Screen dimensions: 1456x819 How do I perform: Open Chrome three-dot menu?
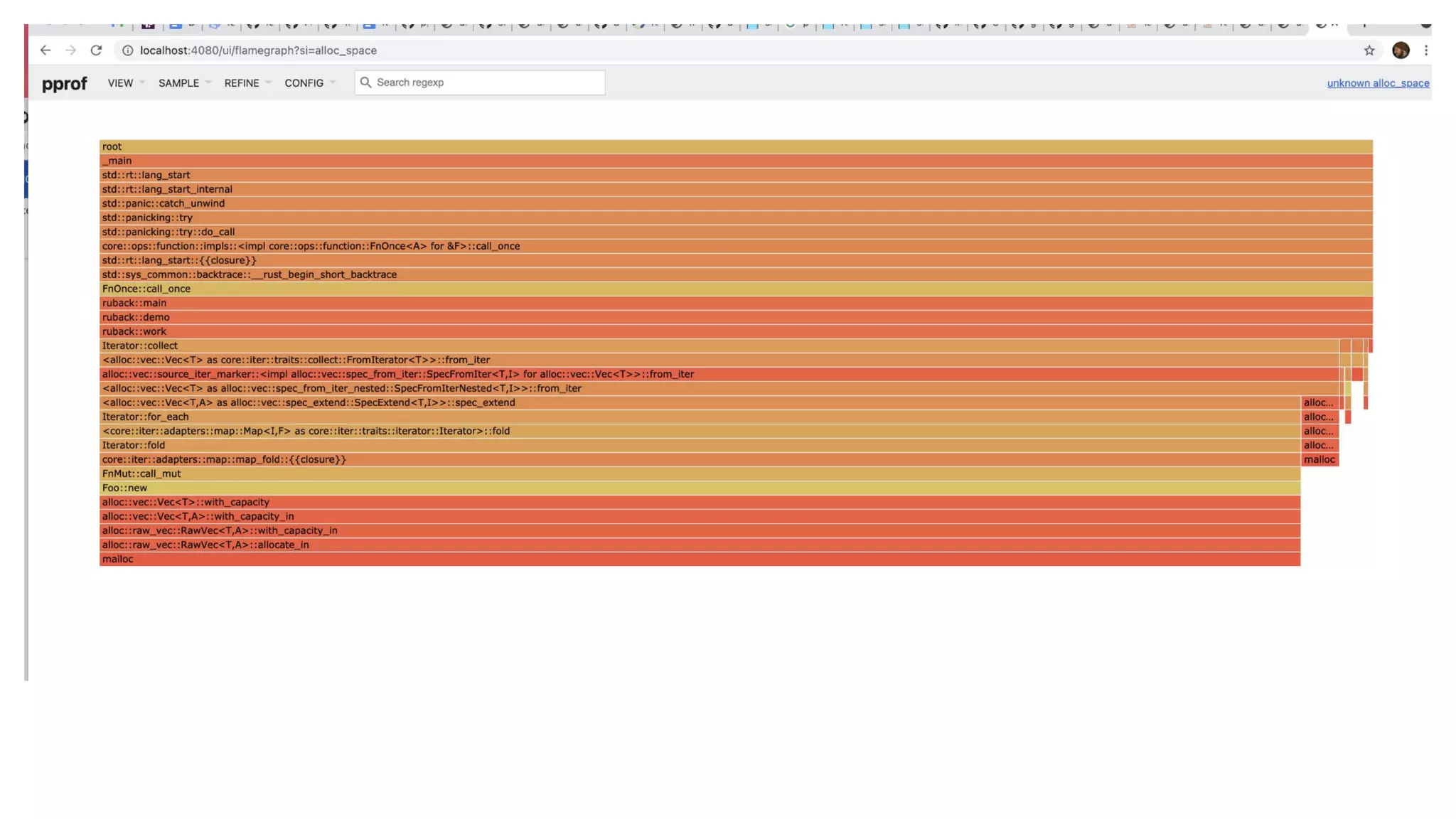pyautogui.click(x=1425, y=50)
